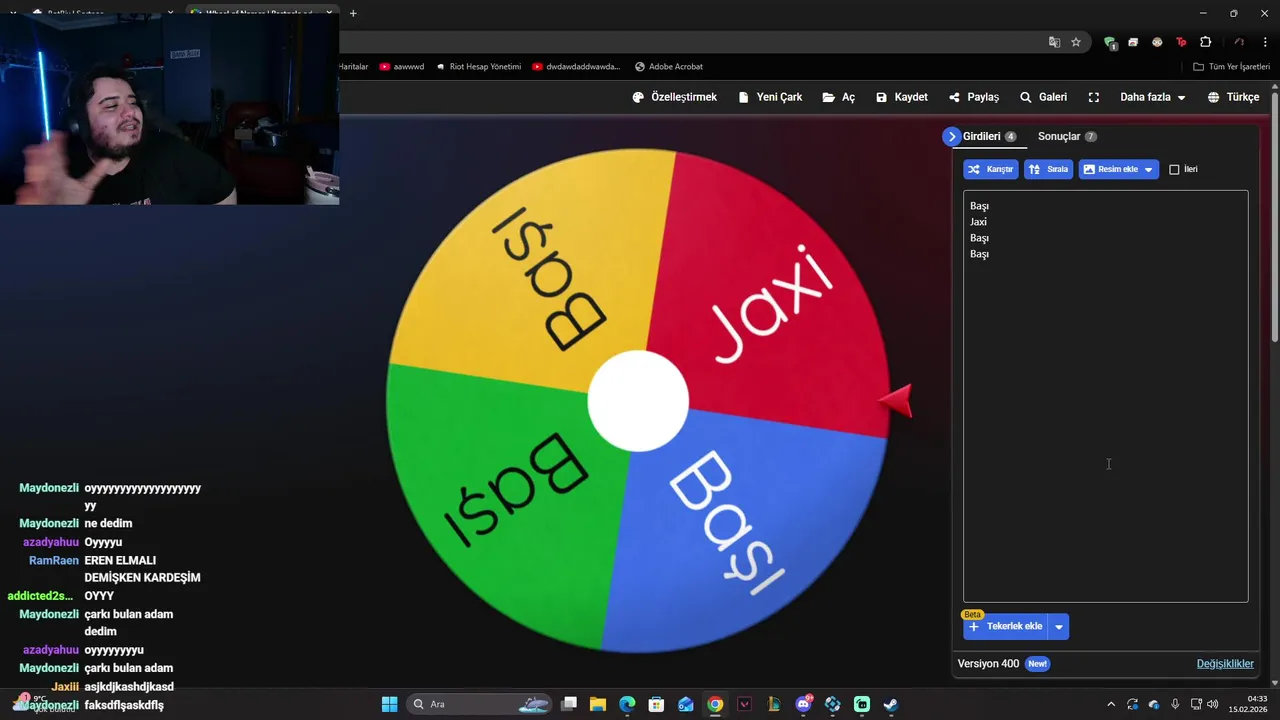The height and width of the screenshot is (720, 1280).
Task: Expand the Daha fazla dropdown menu
Action: click(1153, 97)
